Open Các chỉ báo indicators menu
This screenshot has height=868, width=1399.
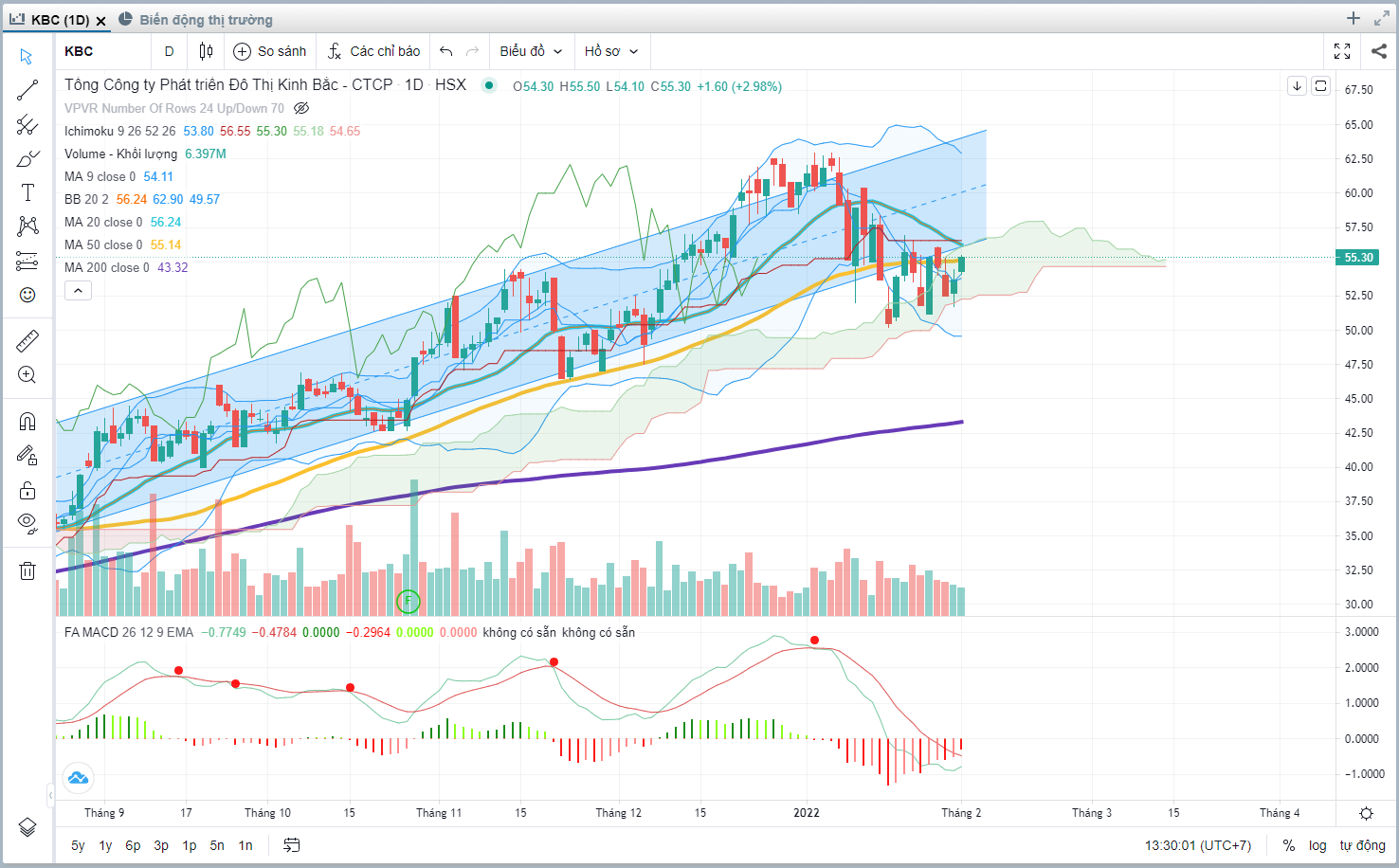click(373, 51)
